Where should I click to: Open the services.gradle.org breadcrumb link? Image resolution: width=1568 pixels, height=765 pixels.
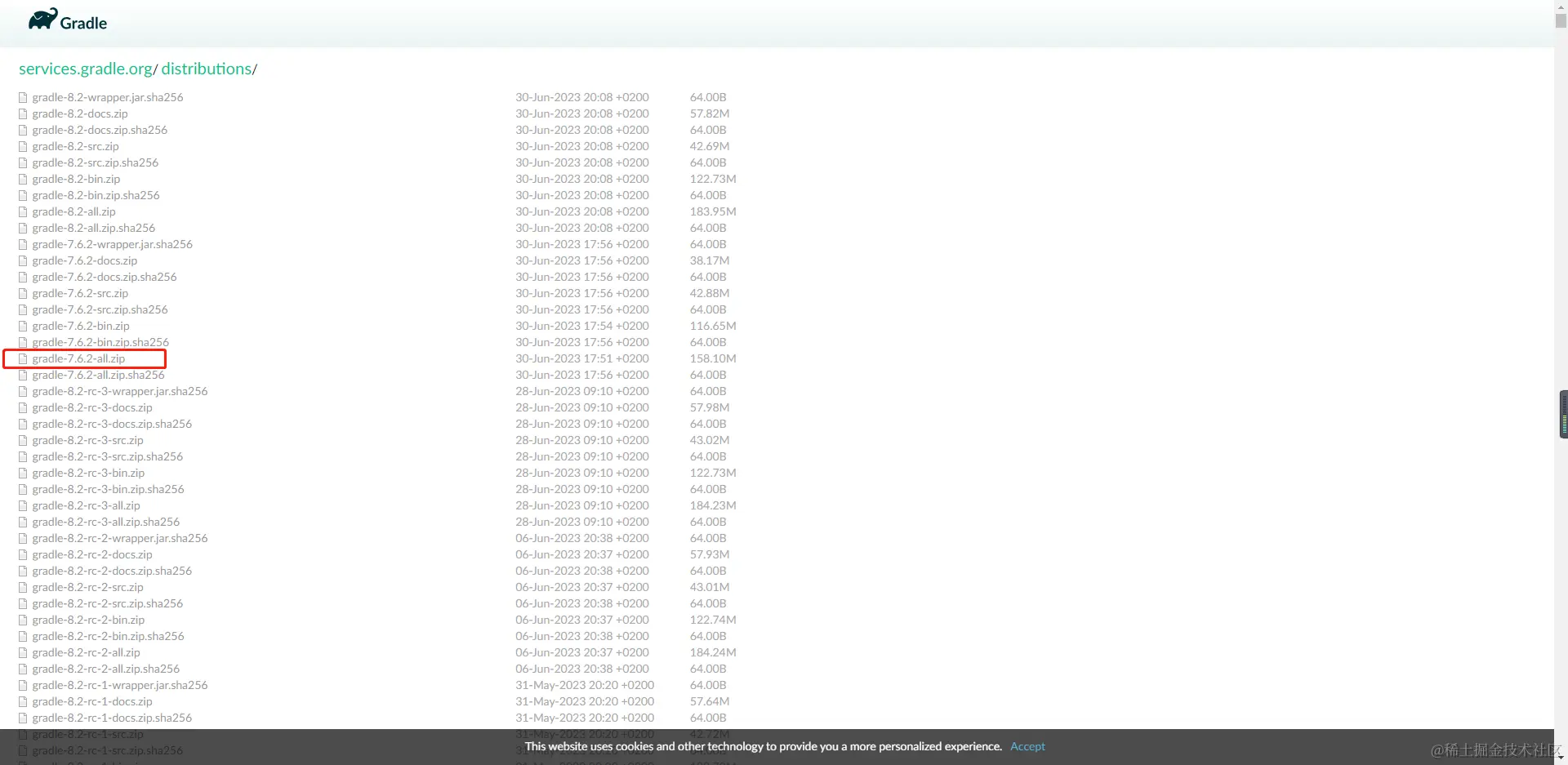[86, 69]
